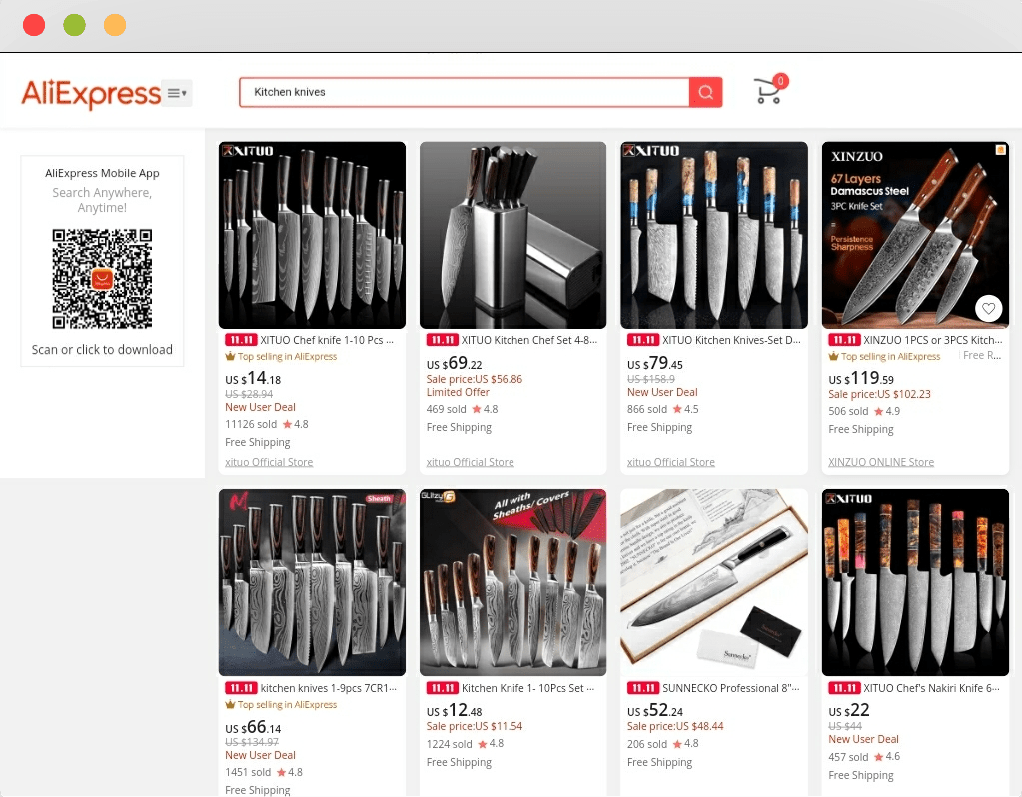
Task: Click title 'XINZUO 1PCS or 3PCS Kitch...'
Action: pyautogui.click(x=933, y=340)
